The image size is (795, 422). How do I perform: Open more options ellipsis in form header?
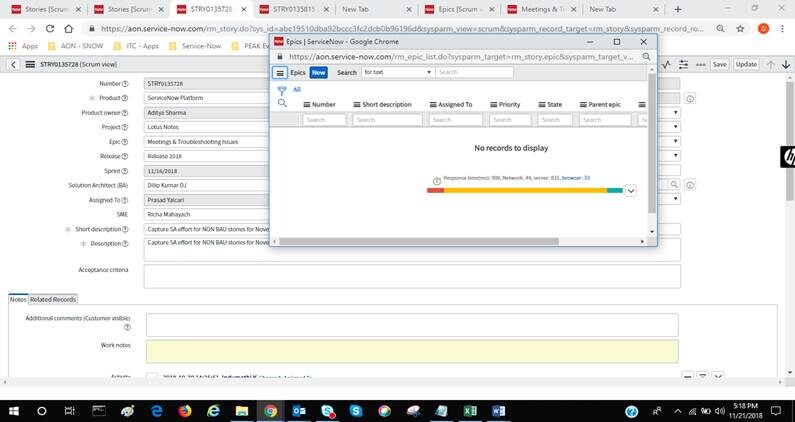(700, 64)
